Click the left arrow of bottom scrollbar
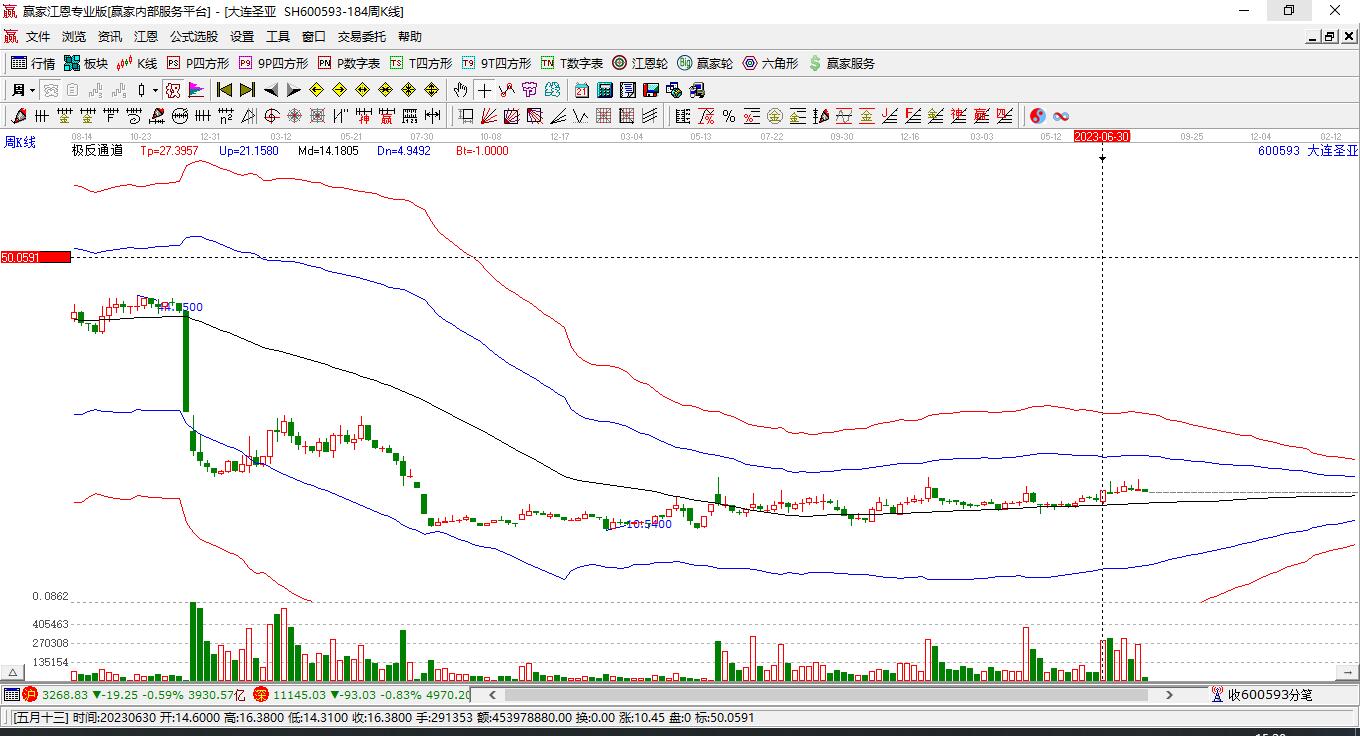 tap(492, 694)
